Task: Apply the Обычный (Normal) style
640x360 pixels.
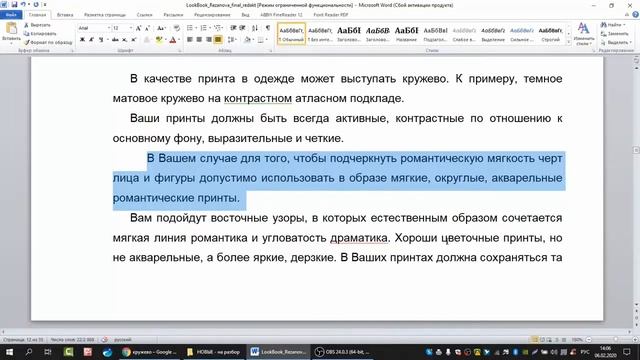Action: [291, 33]
